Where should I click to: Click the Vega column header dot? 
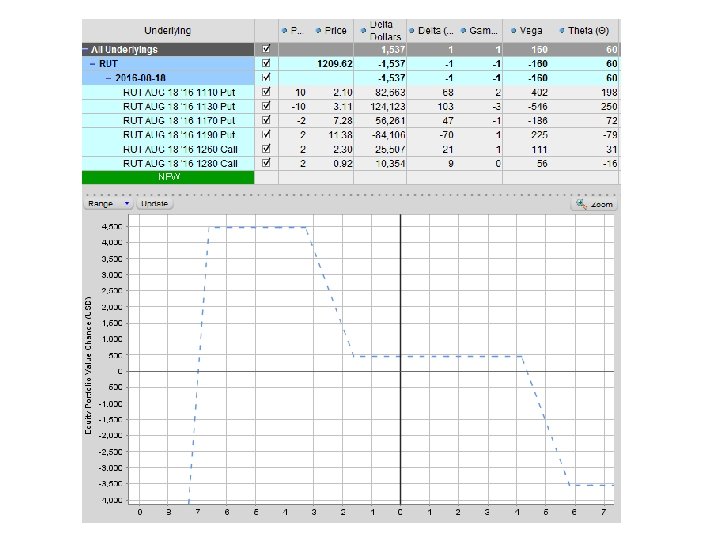click(x=513, y=30)
